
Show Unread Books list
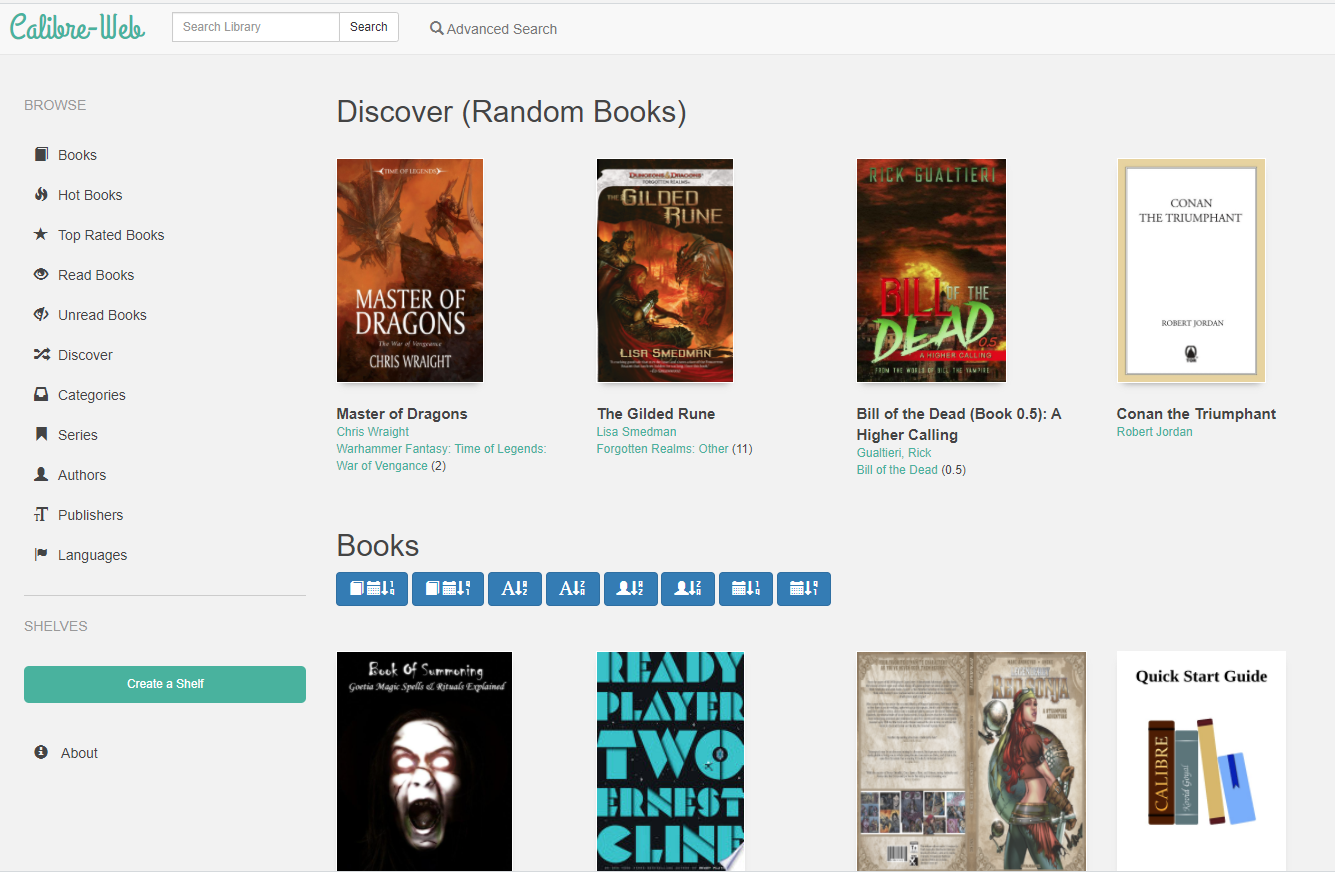point(102,315)
